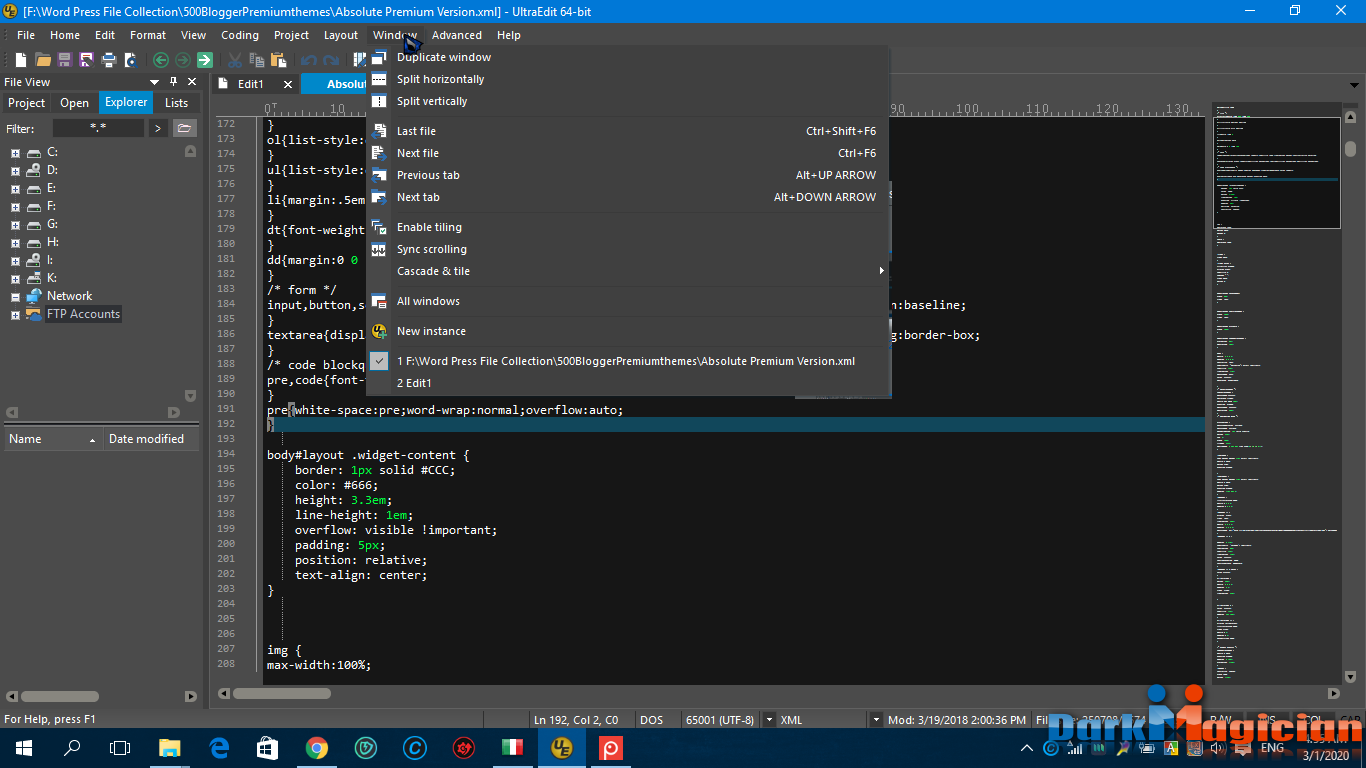Click the Filter text input field
The image size is (1366, 768).
(x=98, y=128)
